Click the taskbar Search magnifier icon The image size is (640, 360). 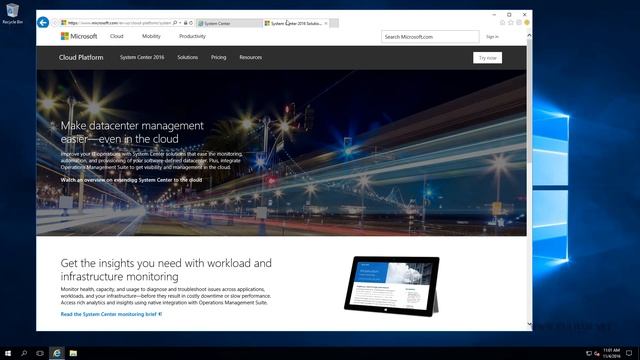(x=24, y=353)
